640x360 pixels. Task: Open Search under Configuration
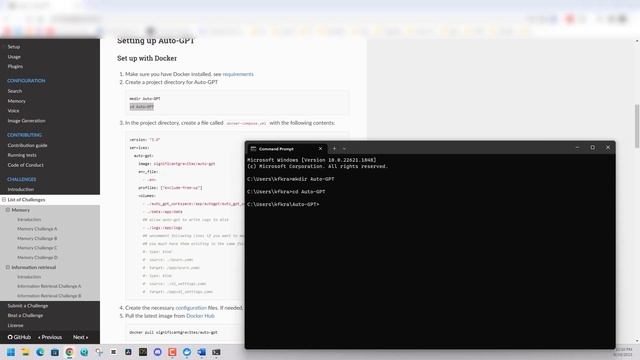point(15,91)
